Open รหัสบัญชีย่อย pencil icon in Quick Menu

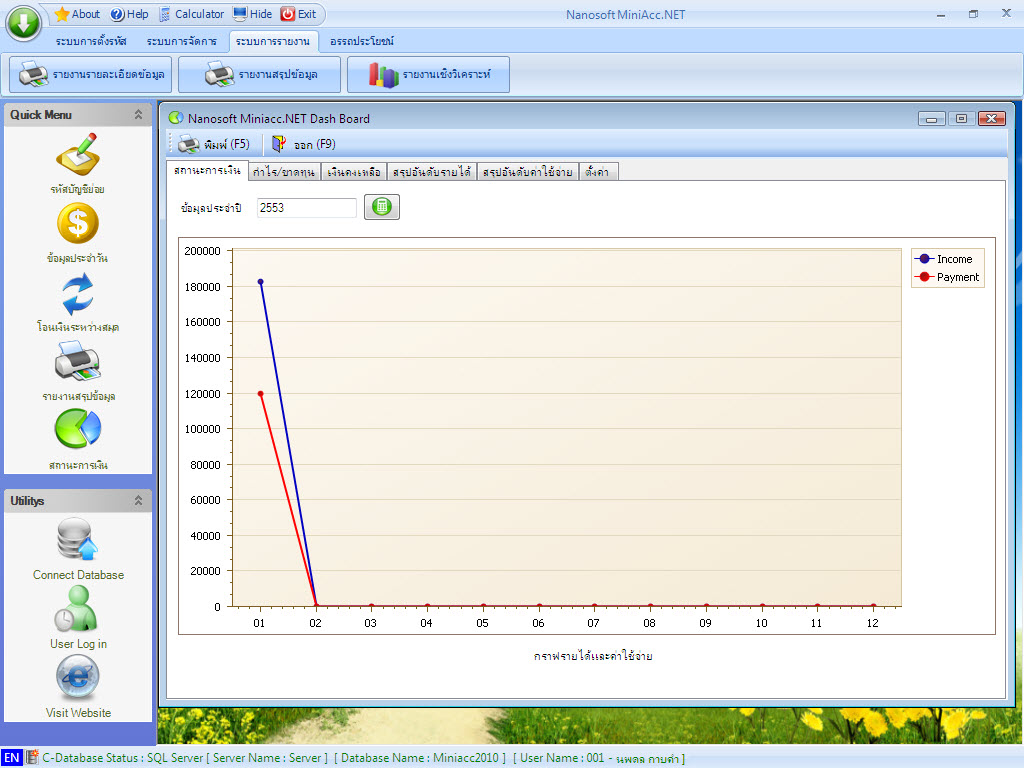78,155
